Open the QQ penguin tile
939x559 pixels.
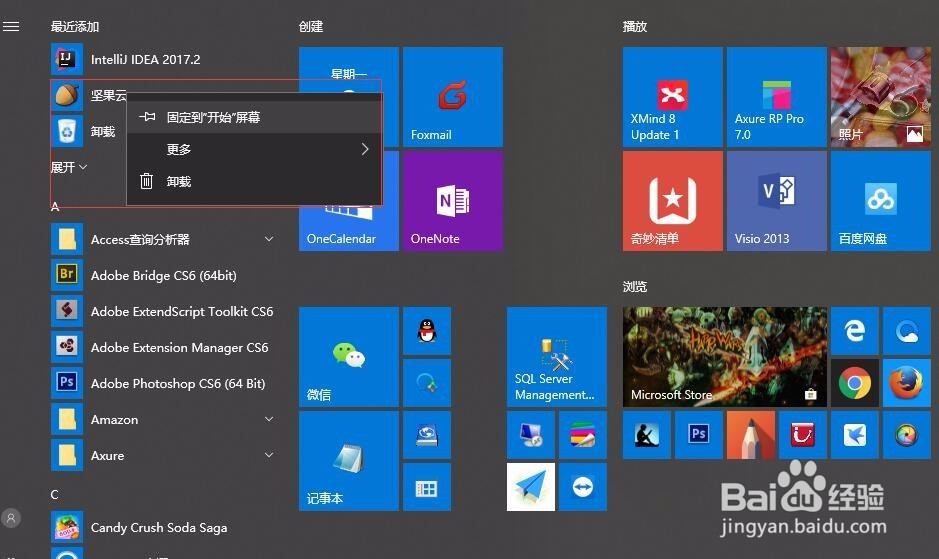pos(427,331)
